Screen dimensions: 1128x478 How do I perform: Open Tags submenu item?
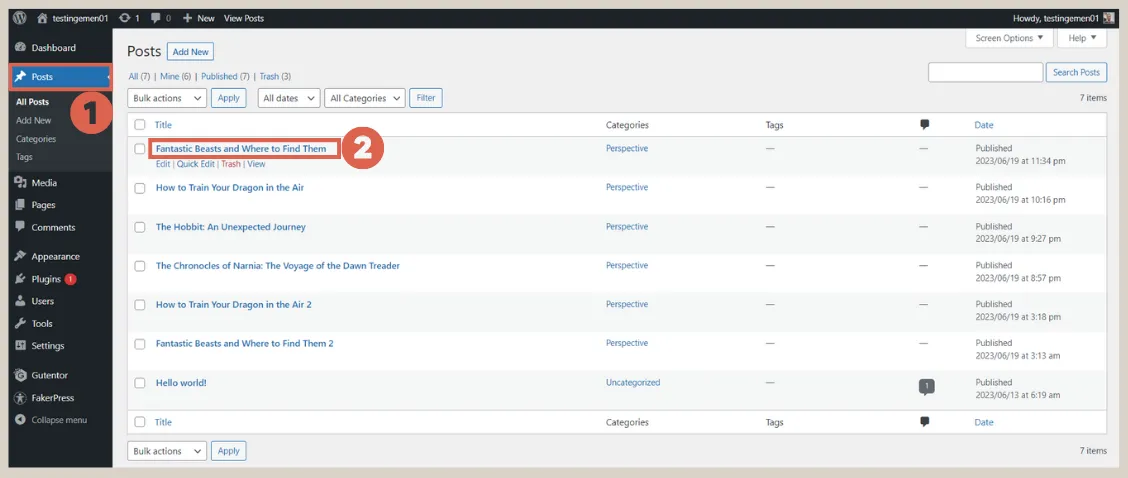24,157
